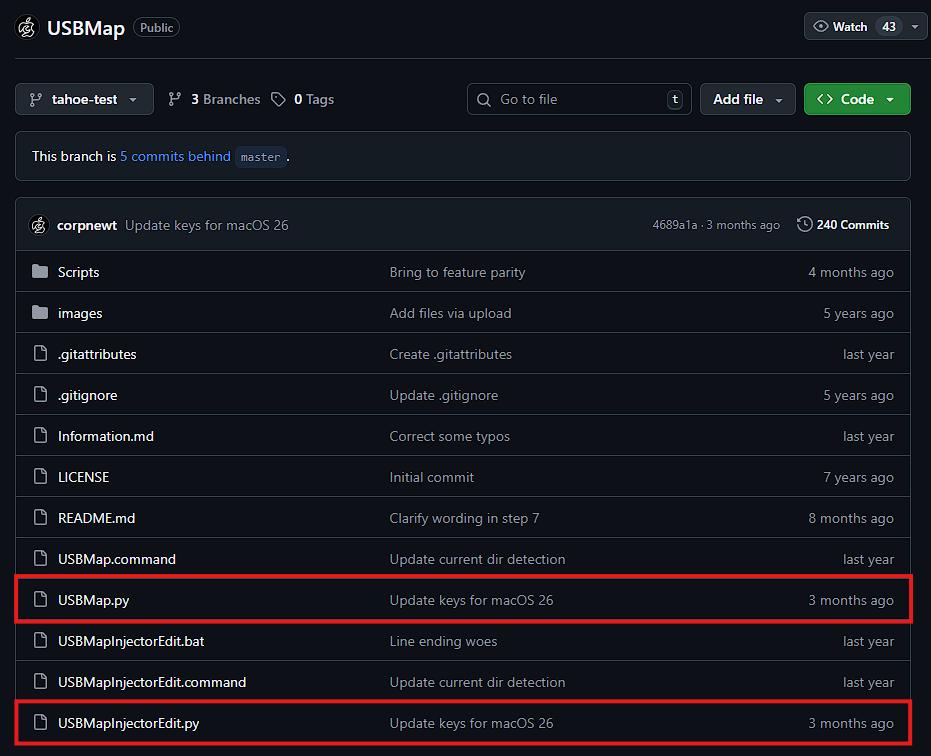The width and height of the screenshot is (931, 756).
Task: Click the USBMap repository owner avatar
Action: (27, 27)
